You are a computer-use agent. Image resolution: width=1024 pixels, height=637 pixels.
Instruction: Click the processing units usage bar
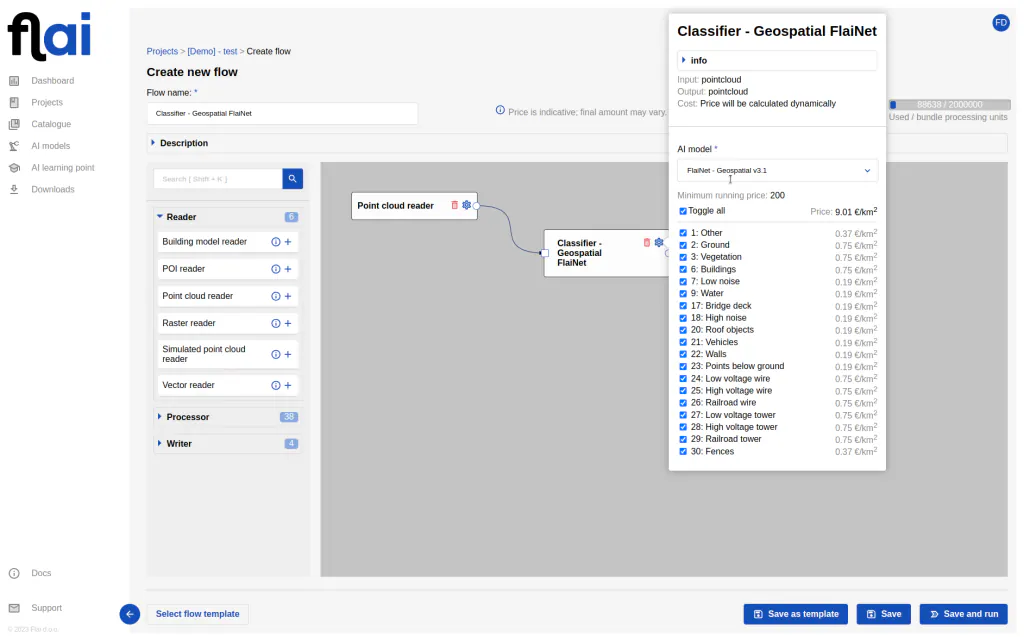coord(950,105)
